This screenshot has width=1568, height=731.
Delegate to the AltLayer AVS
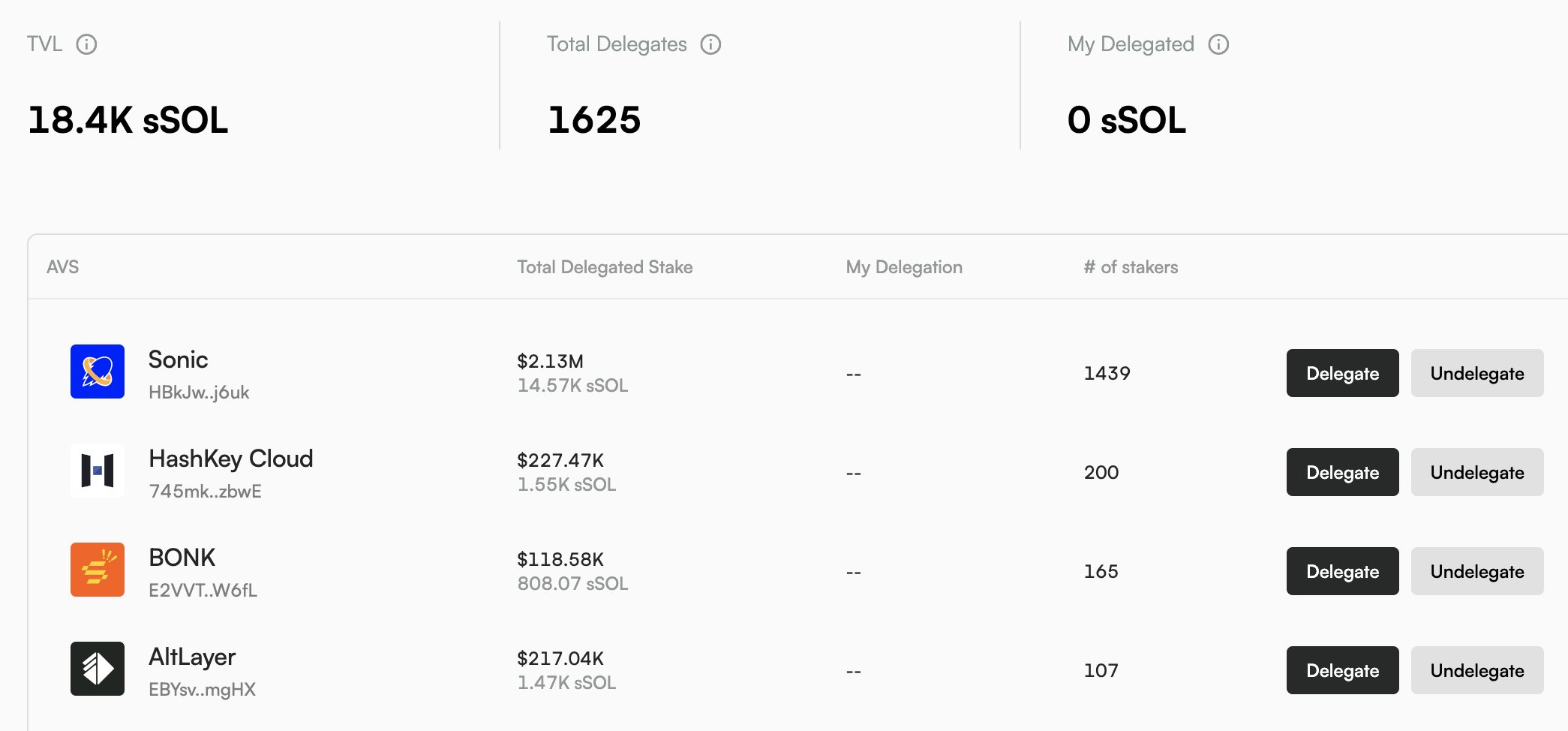[x=1342, y=670]
